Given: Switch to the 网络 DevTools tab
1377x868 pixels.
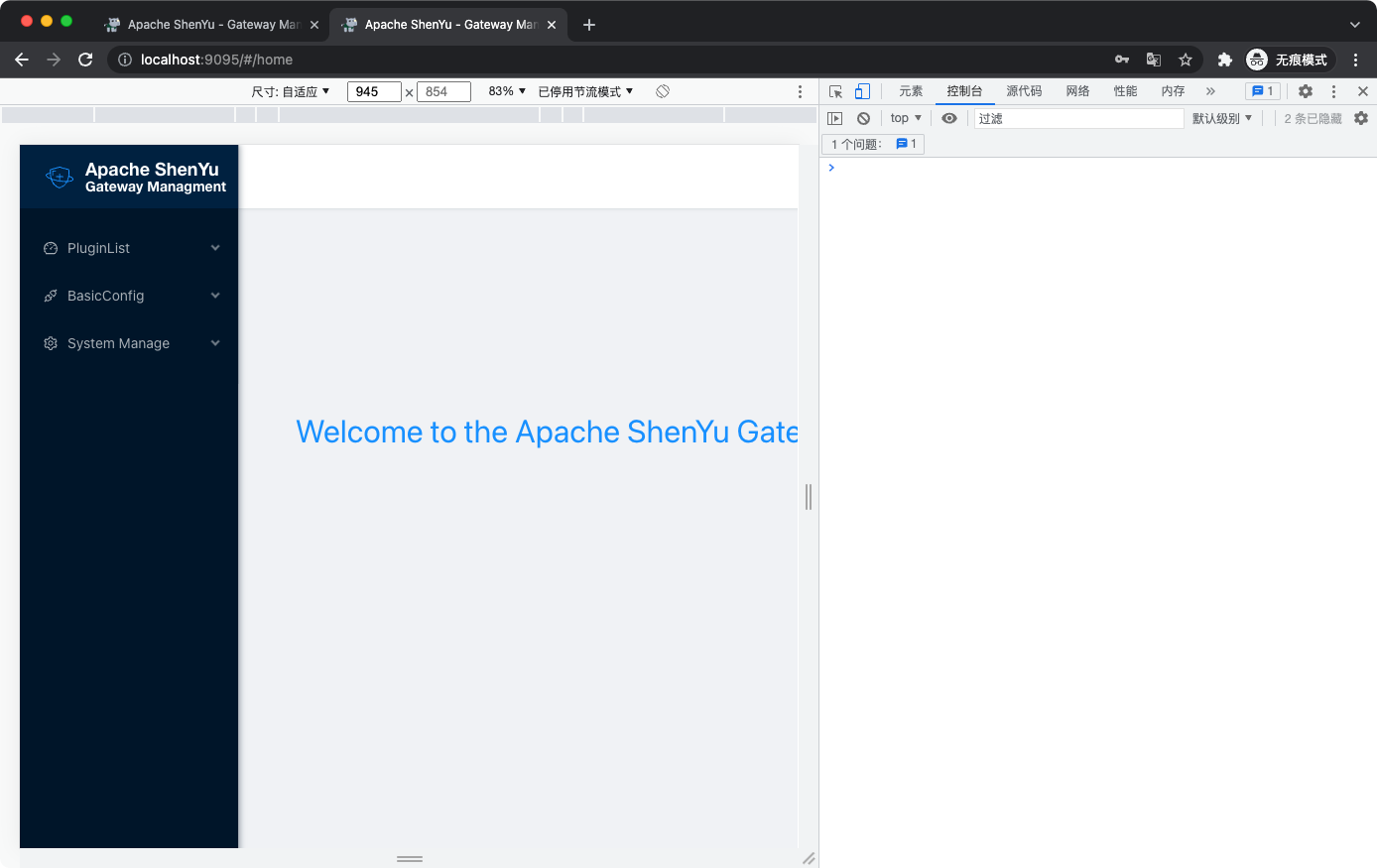Looking at the screenshot, I should tap(1077, 90).
